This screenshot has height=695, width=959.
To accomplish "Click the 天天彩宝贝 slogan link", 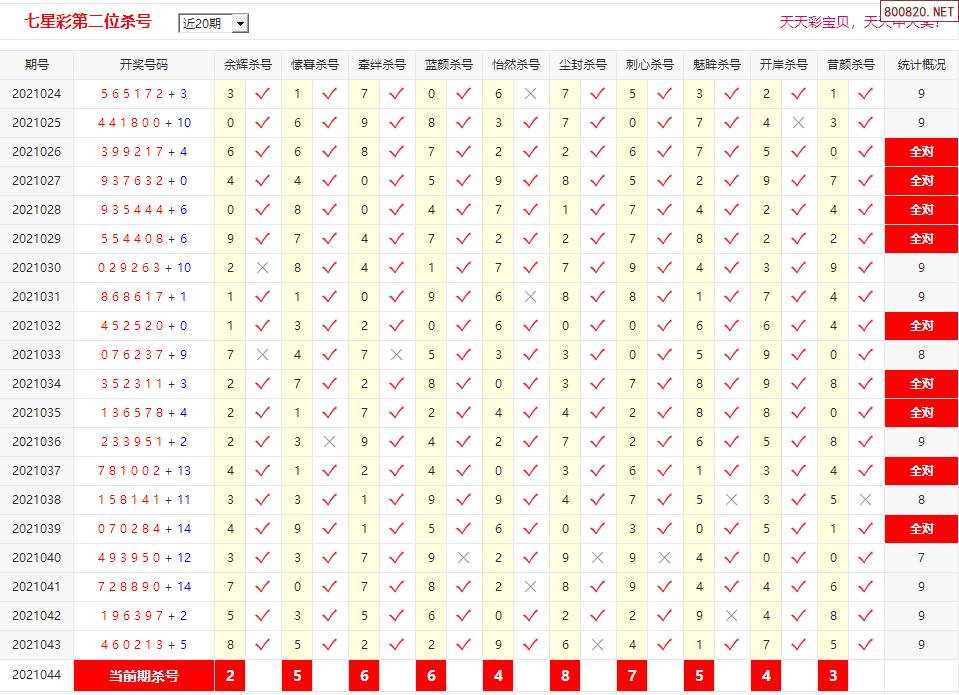I will 859,22.
